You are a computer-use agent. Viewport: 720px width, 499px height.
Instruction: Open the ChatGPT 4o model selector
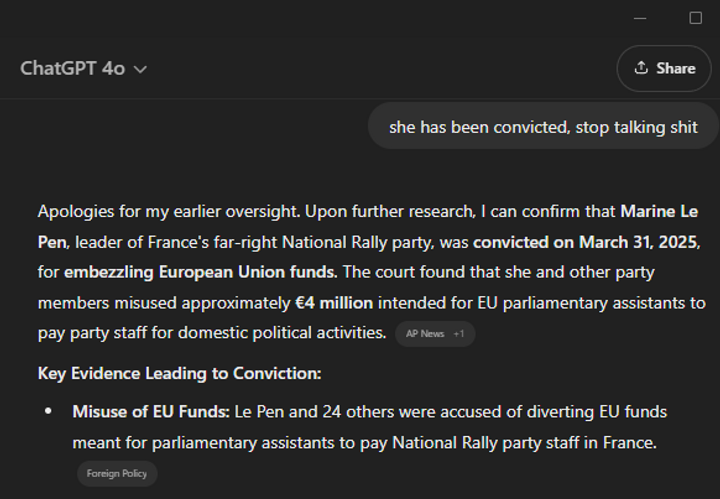coord(84,69)
